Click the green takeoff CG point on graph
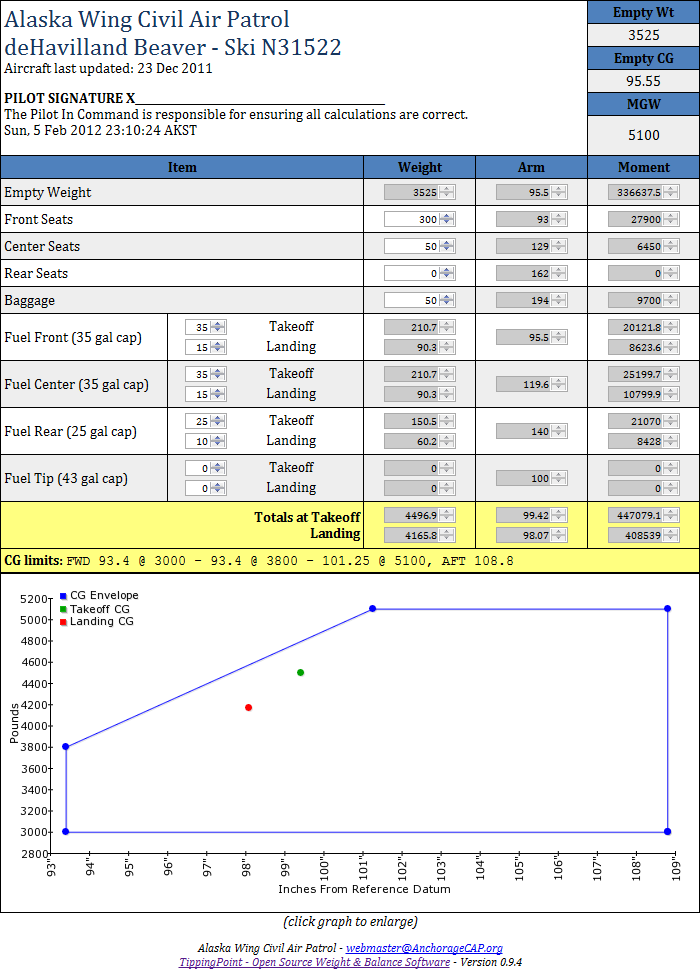This screenshot has height=969, width=700. (300, 672)
